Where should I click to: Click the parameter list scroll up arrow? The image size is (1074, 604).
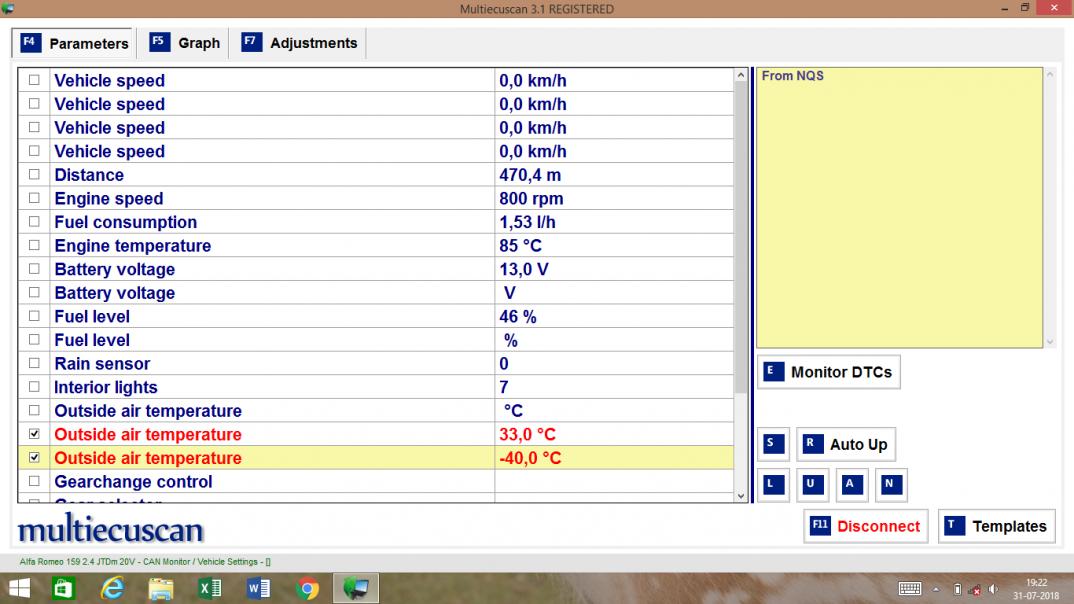click(x=740, y=75)
